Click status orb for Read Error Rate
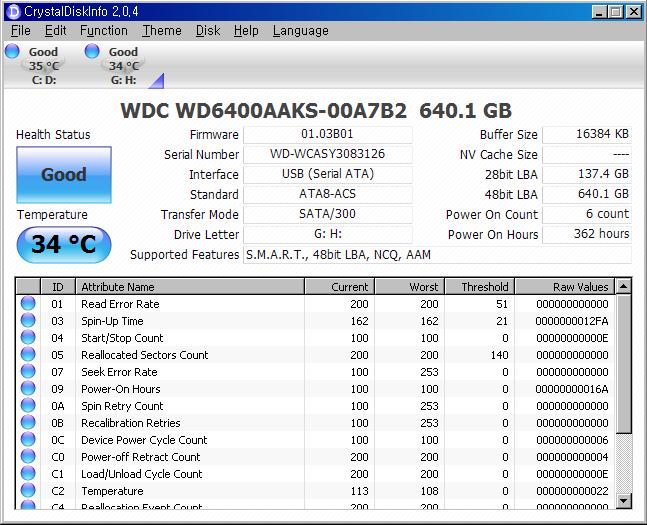The height and width of the screenshot is (525, 647). pos(28,303)
